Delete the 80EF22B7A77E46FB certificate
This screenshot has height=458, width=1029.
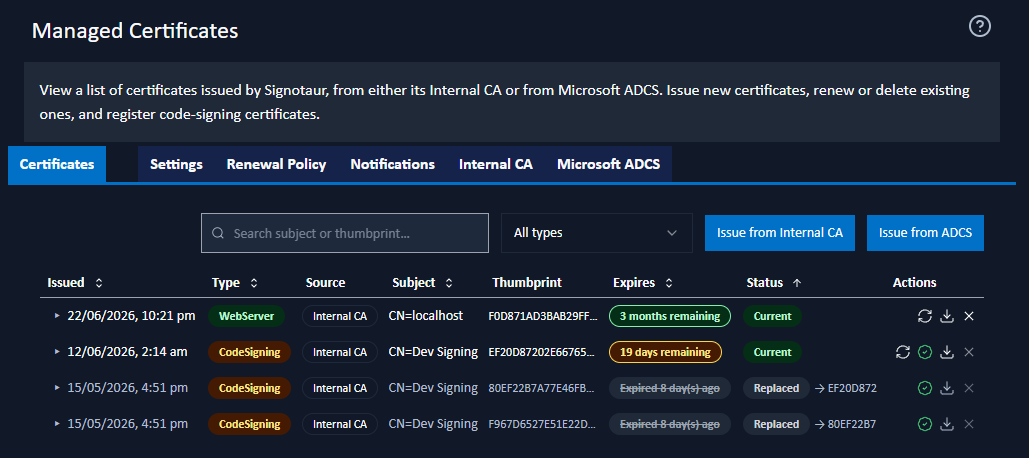(969, 388)
